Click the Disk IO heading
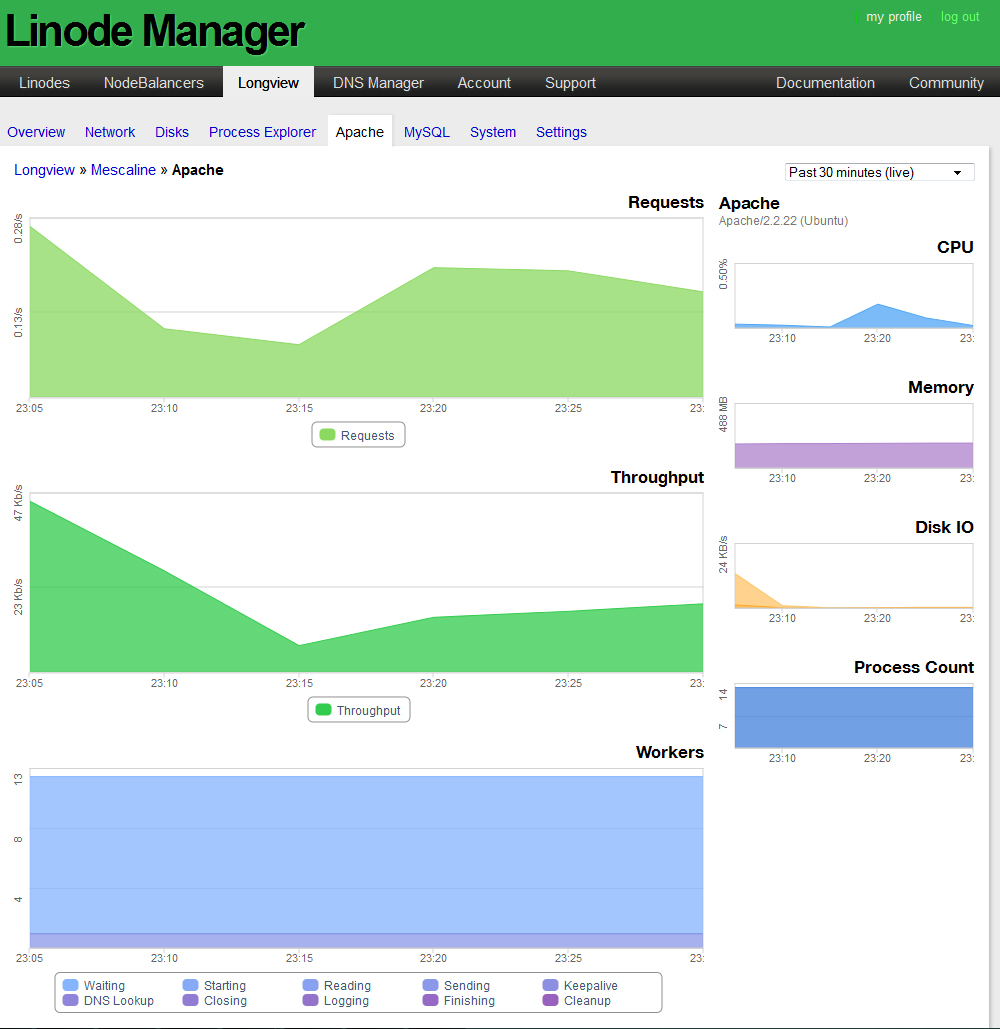Viewport: 1000px width, 1029px height. (x=944, y=527)
